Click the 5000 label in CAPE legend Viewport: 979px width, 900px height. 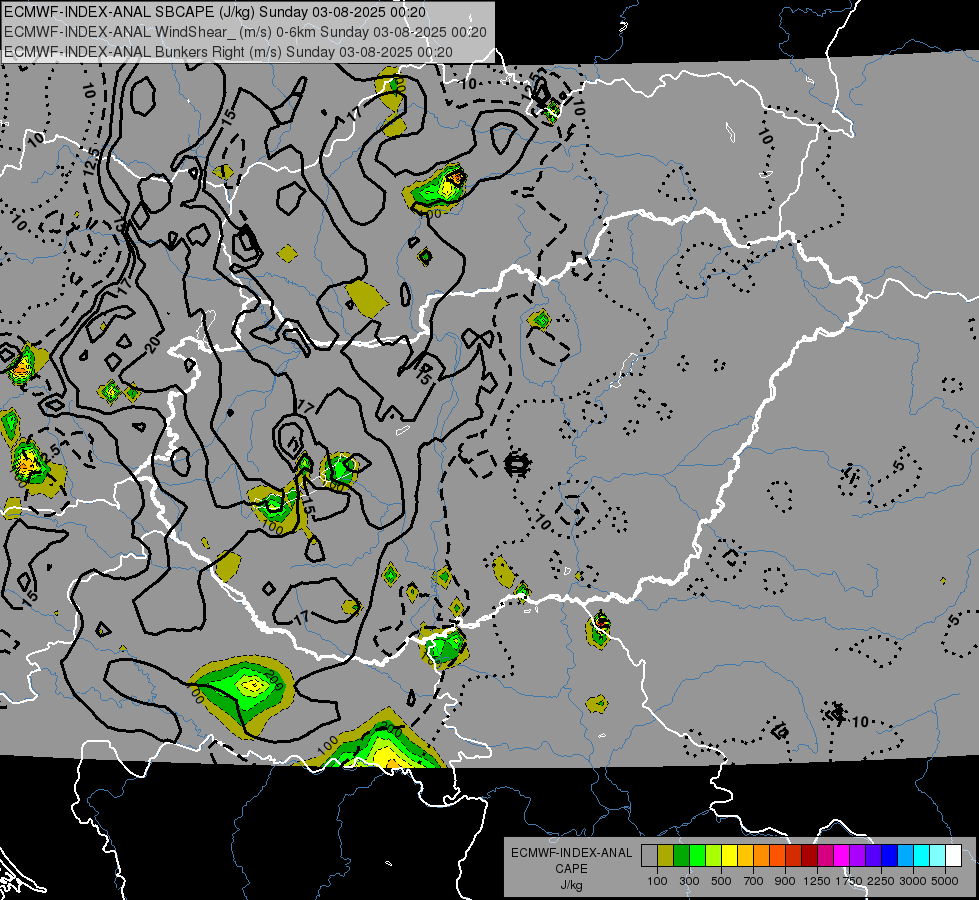pyautogui.click(x=945, y=881)
